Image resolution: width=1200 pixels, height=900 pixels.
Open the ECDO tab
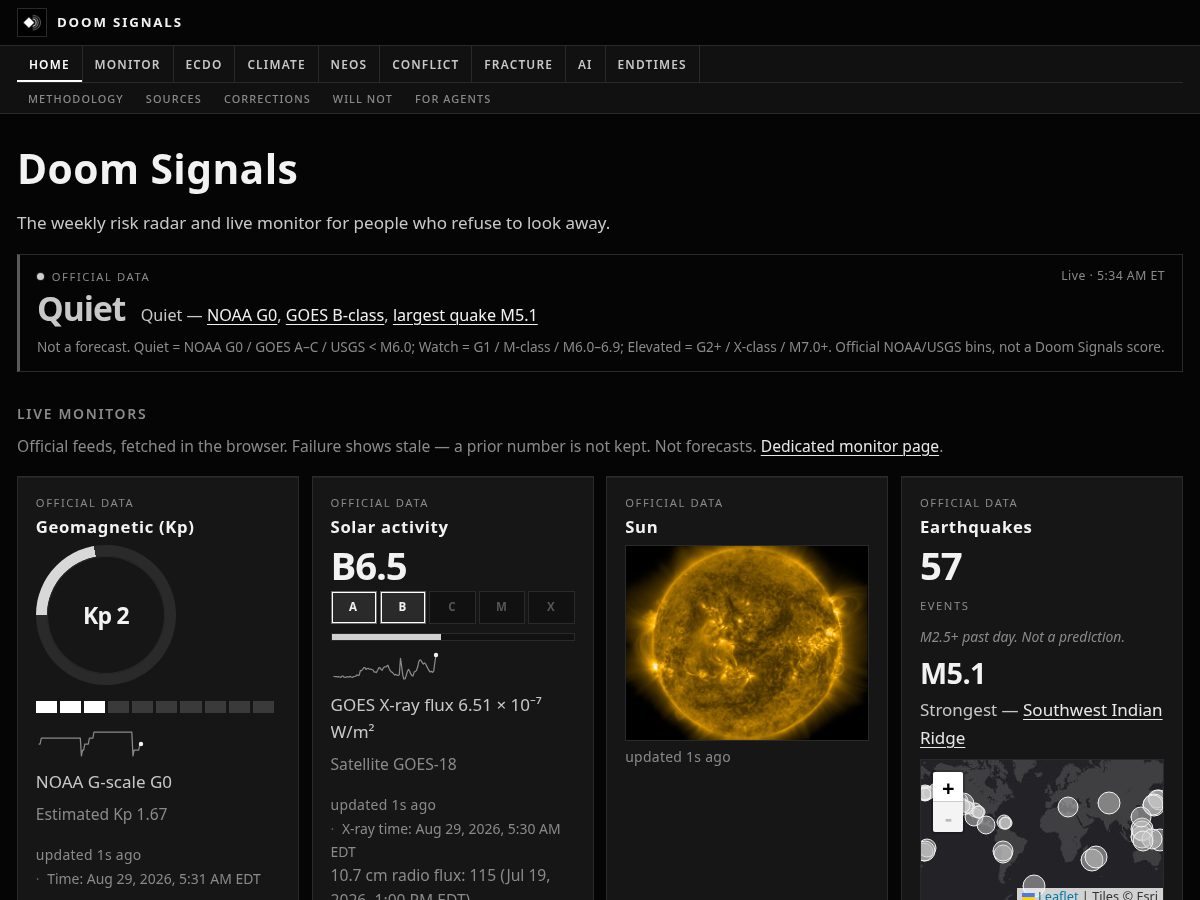[204, 64]
